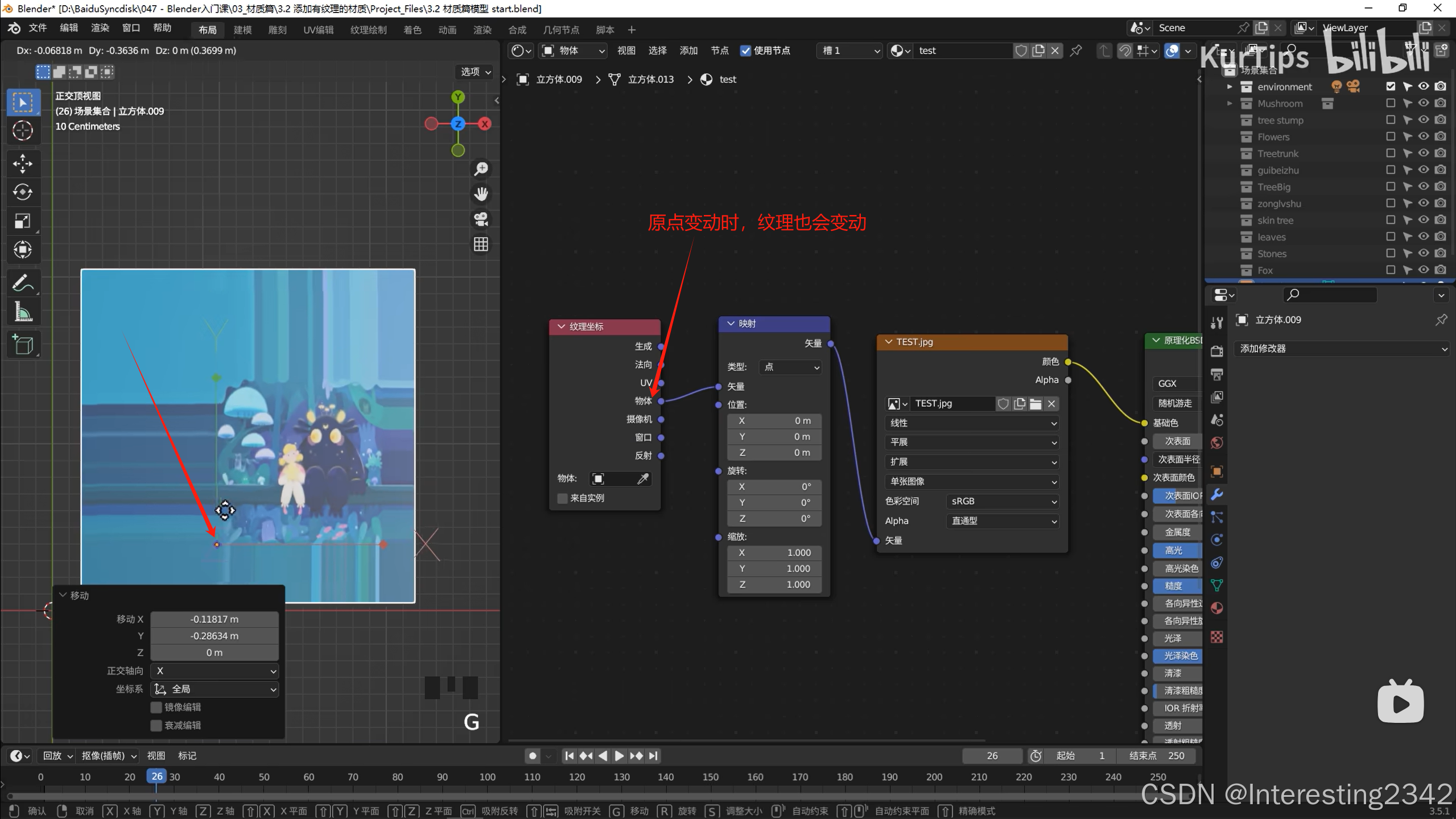The image size is (1456, 819).
Task: Select the Add Cube tool
Action: [x=23, y=345]
